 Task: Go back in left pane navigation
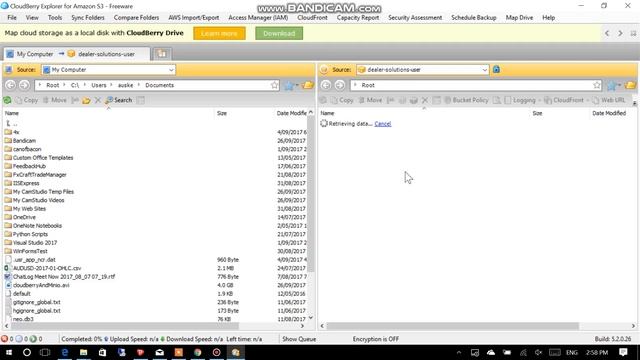[11, 85]
